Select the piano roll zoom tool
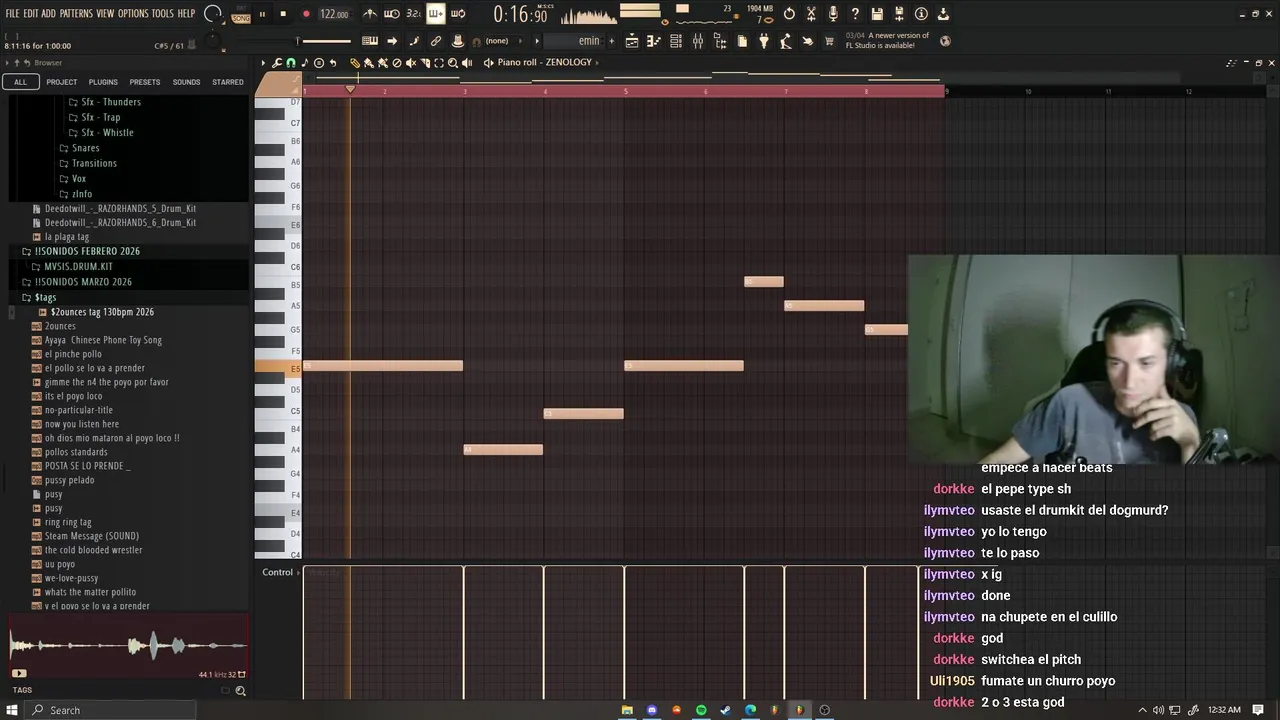The image size is (1280, 720). pyautogui.click(x=453, y=63)
